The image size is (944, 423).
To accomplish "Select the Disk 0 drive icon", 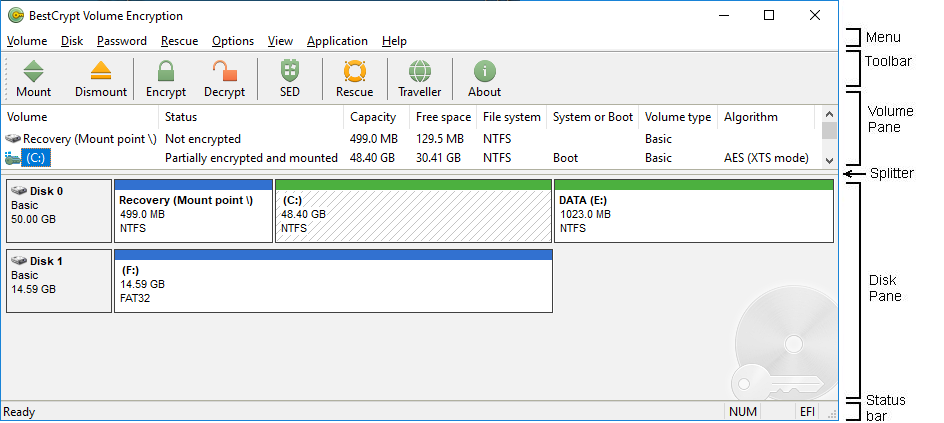I will [19, 191].
